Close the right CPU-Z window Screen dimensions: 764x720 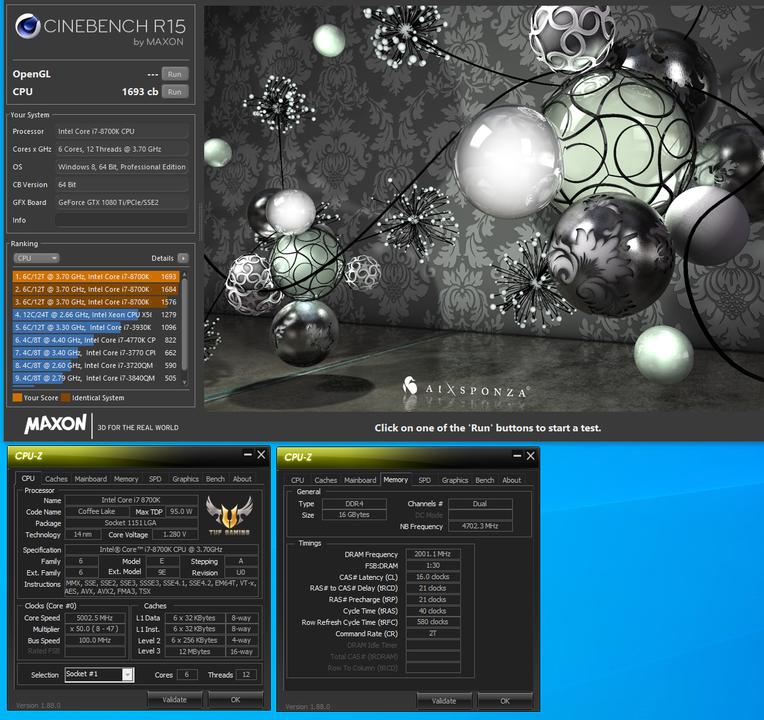click(531, 456)
